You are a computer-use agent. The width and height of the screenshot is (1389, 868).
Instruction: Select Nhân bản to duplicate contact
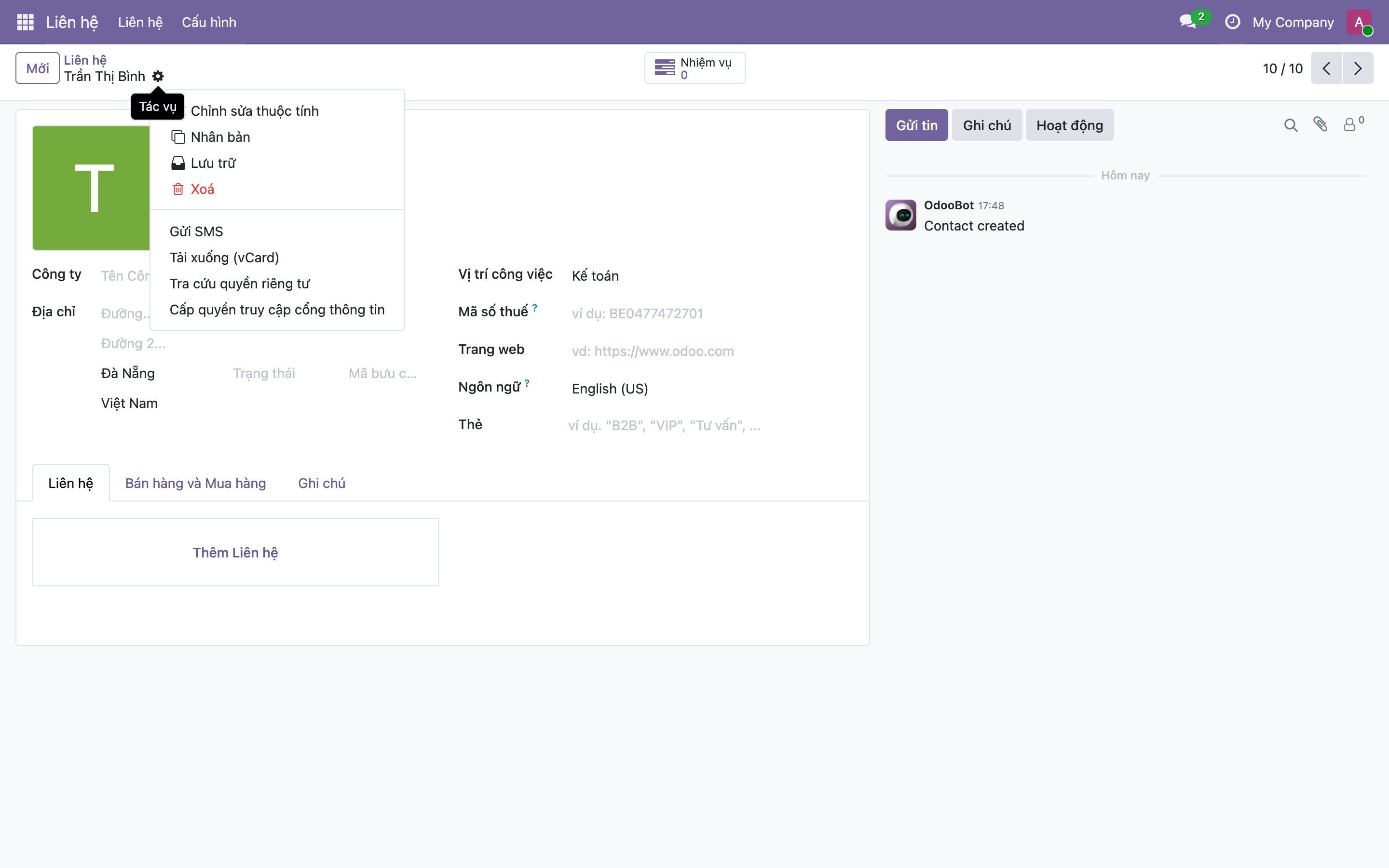point(277,137)
